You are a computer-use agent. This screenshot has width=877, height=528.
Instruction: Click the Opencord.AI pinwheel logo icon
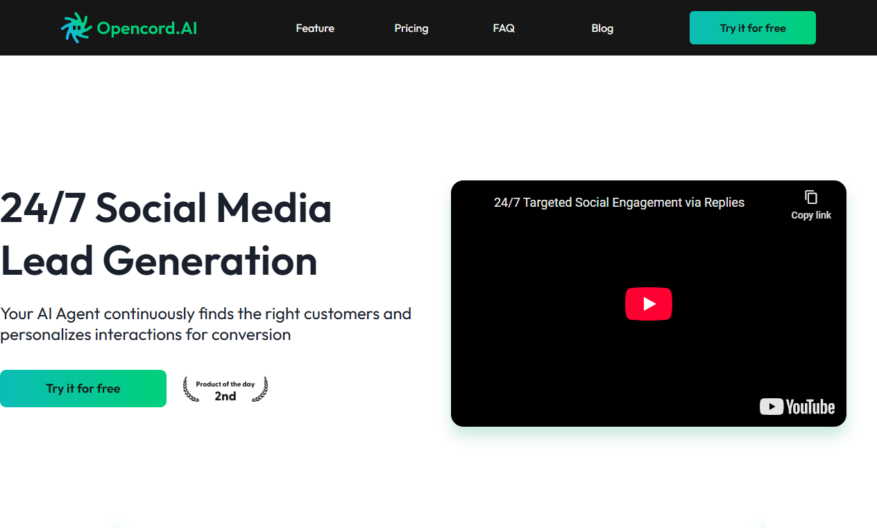point(76,28)
